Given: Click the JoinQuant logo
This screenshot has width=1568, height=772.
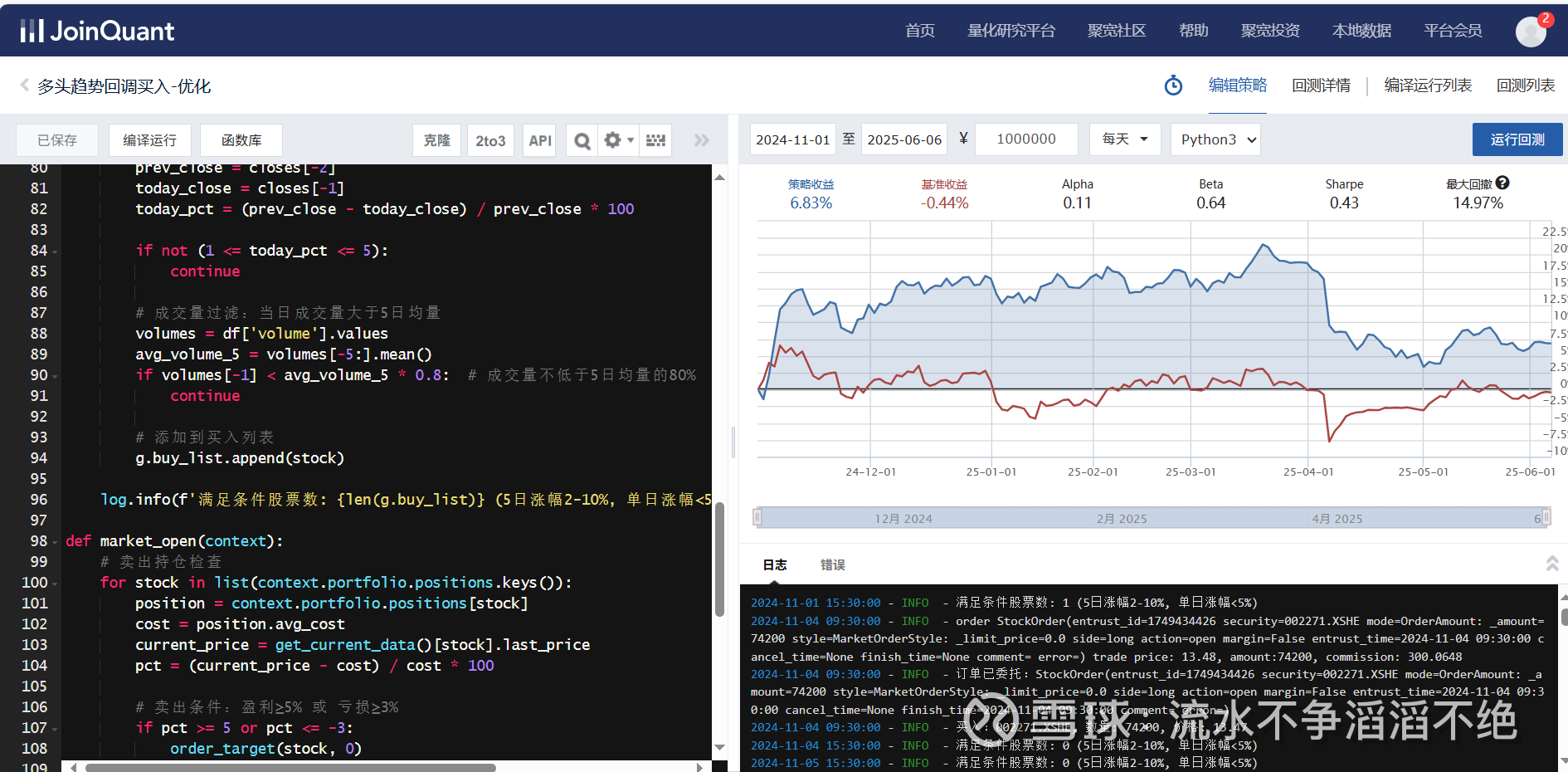Looking at the screenshot, I should pyautogui.click(x=95, y=30).
